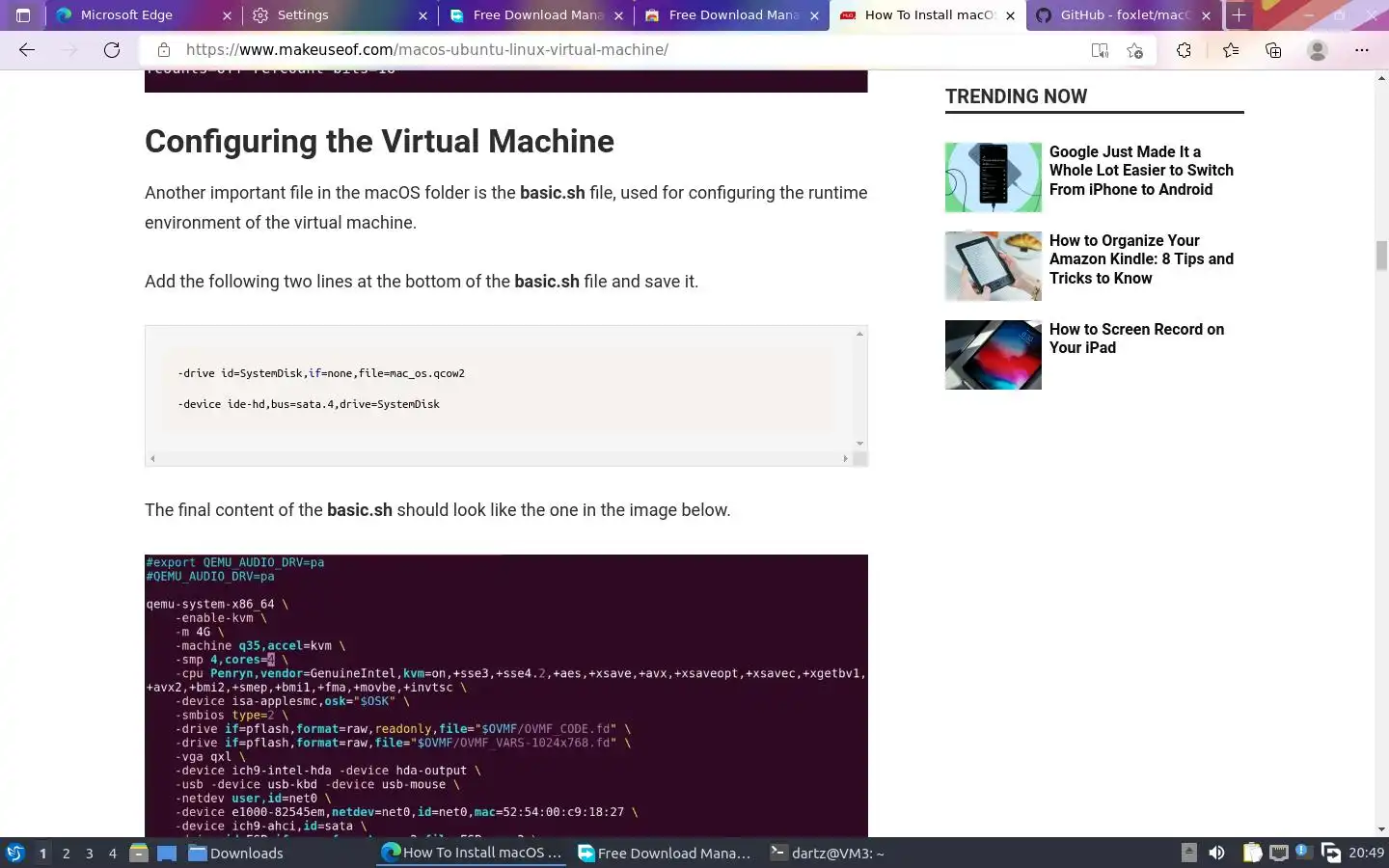Open removable media tray icon
This screenshot has width=1389, height=868.
(1189, 853)
